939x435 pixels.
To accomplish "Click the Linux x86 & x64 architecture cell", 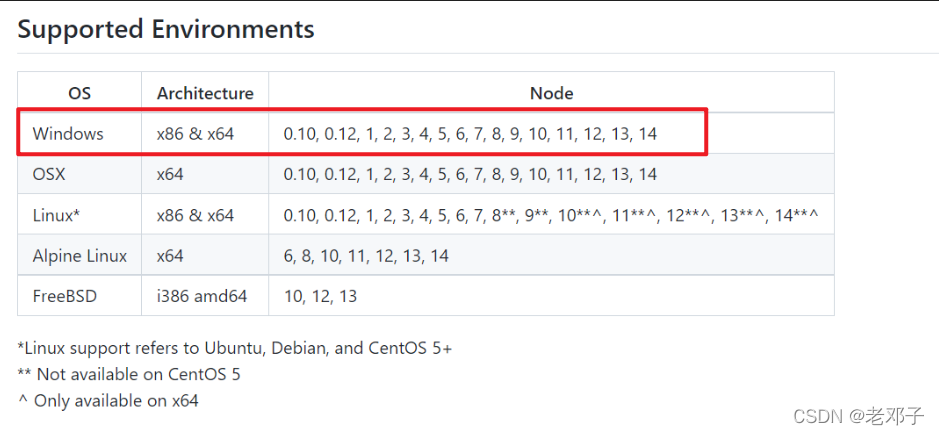I will [195, 215].
